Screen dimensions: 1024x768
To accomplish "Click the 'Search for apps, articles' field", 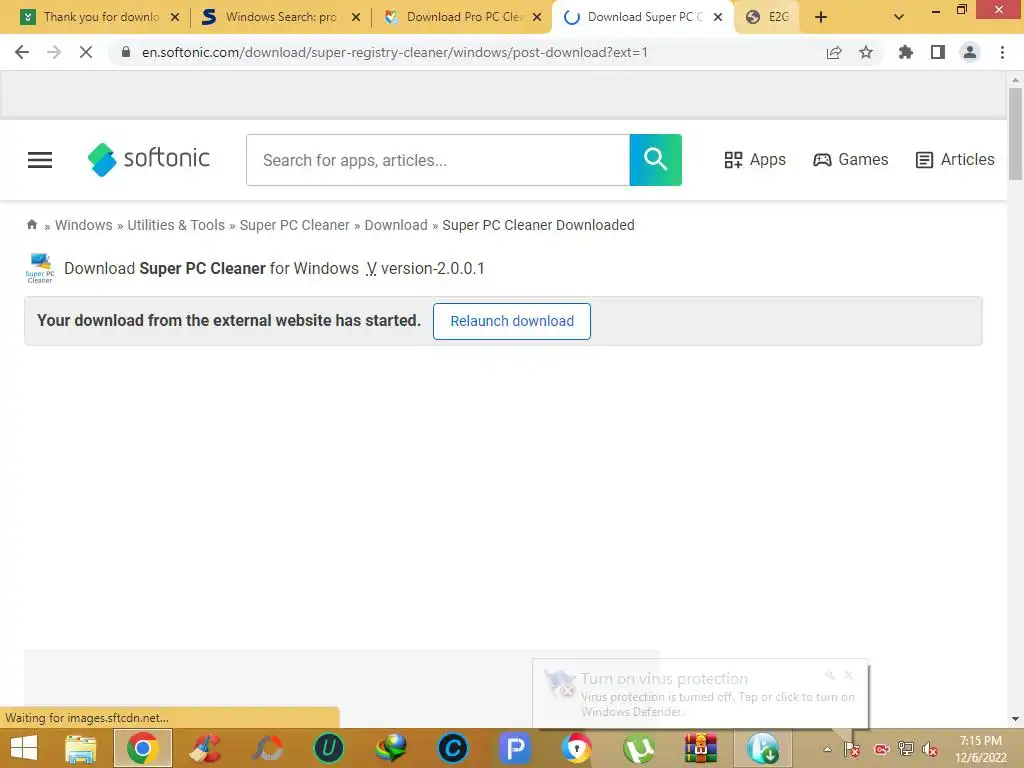I will pyautogui.click(x=438, y=160).
